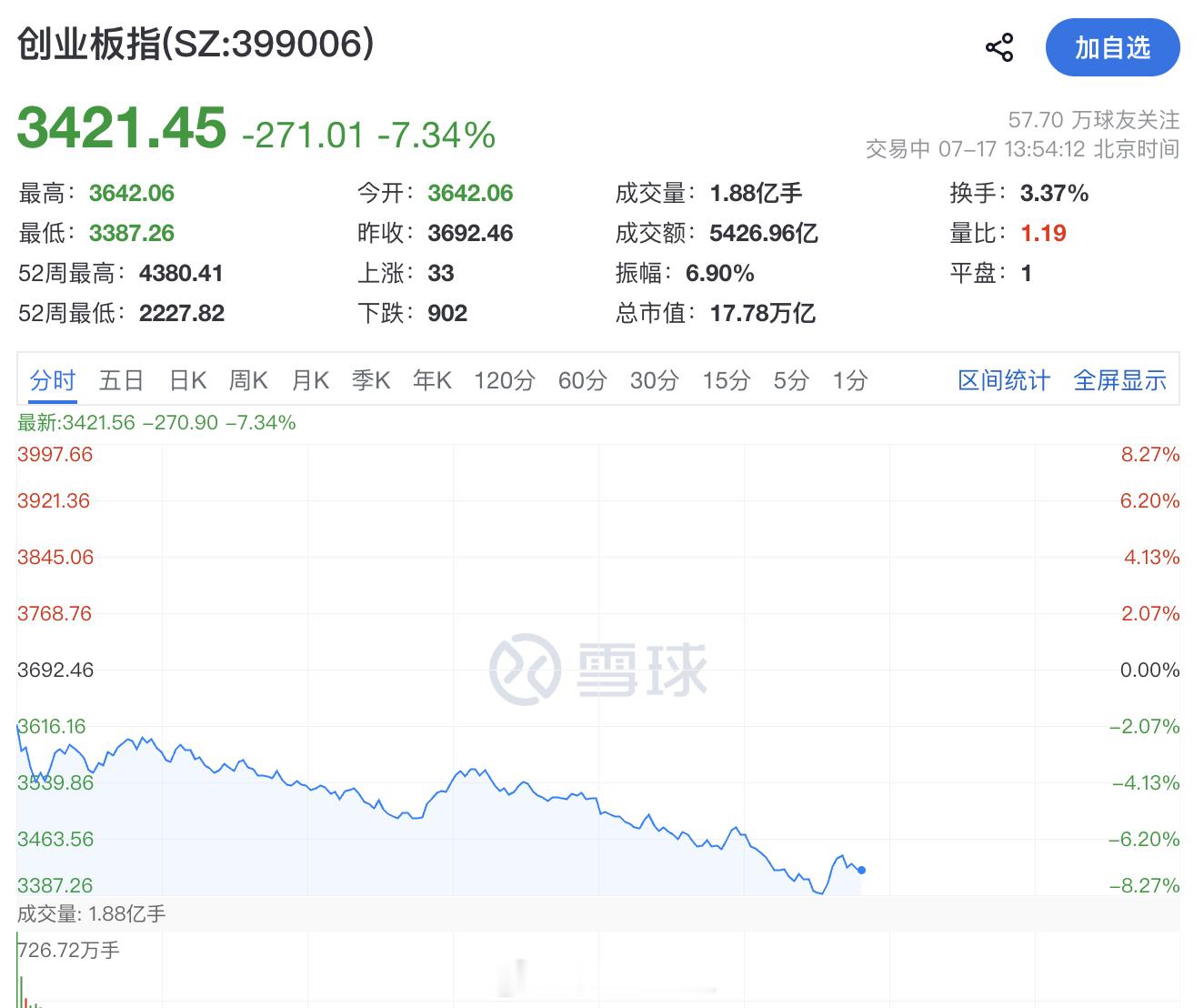Screen dimensions: 1204x1008
Task: Click y-axis label 3997.66
Action: 55,454
